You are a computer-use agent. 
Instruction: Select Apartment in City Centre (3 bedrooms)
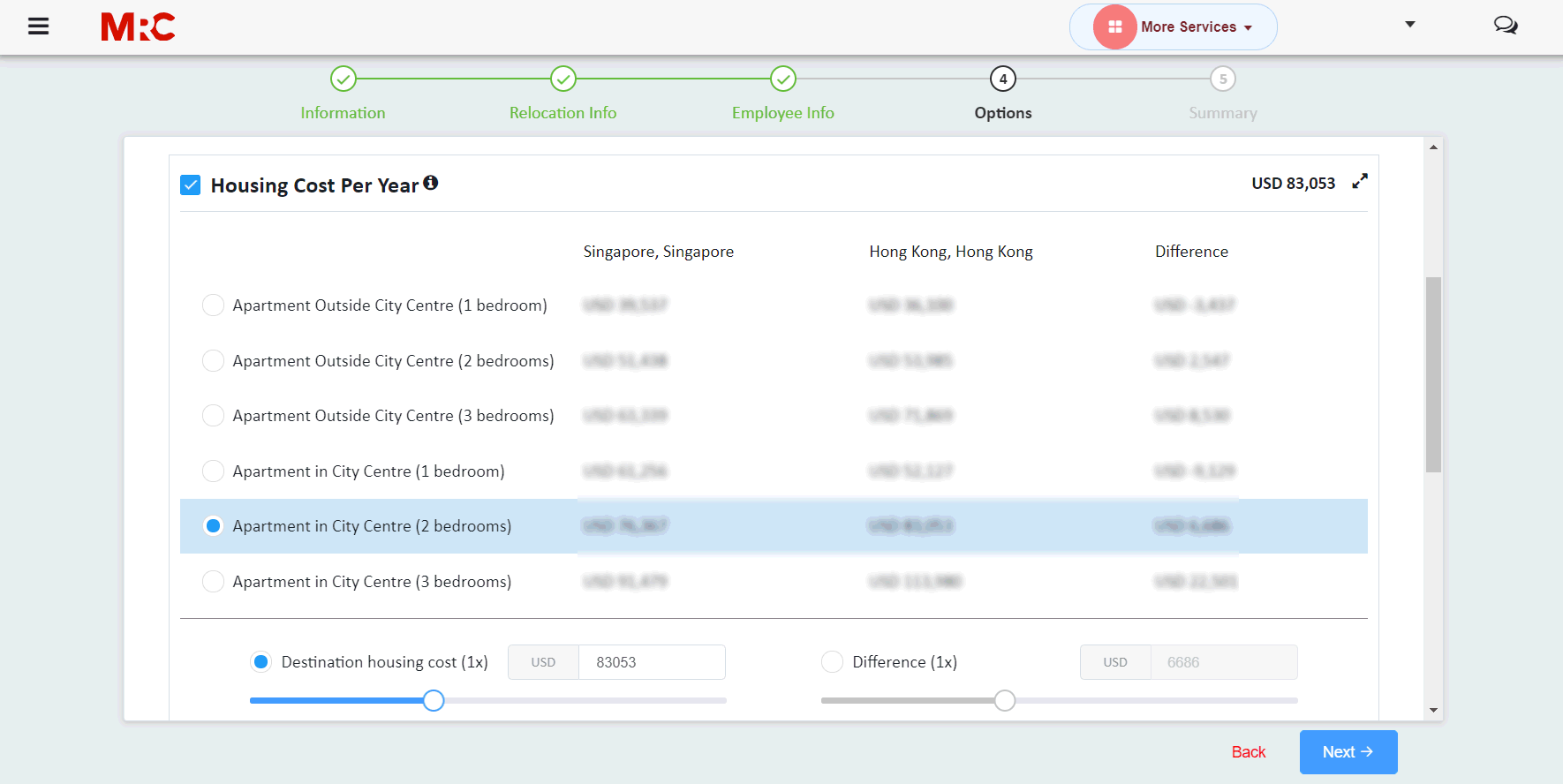[213, 582]
